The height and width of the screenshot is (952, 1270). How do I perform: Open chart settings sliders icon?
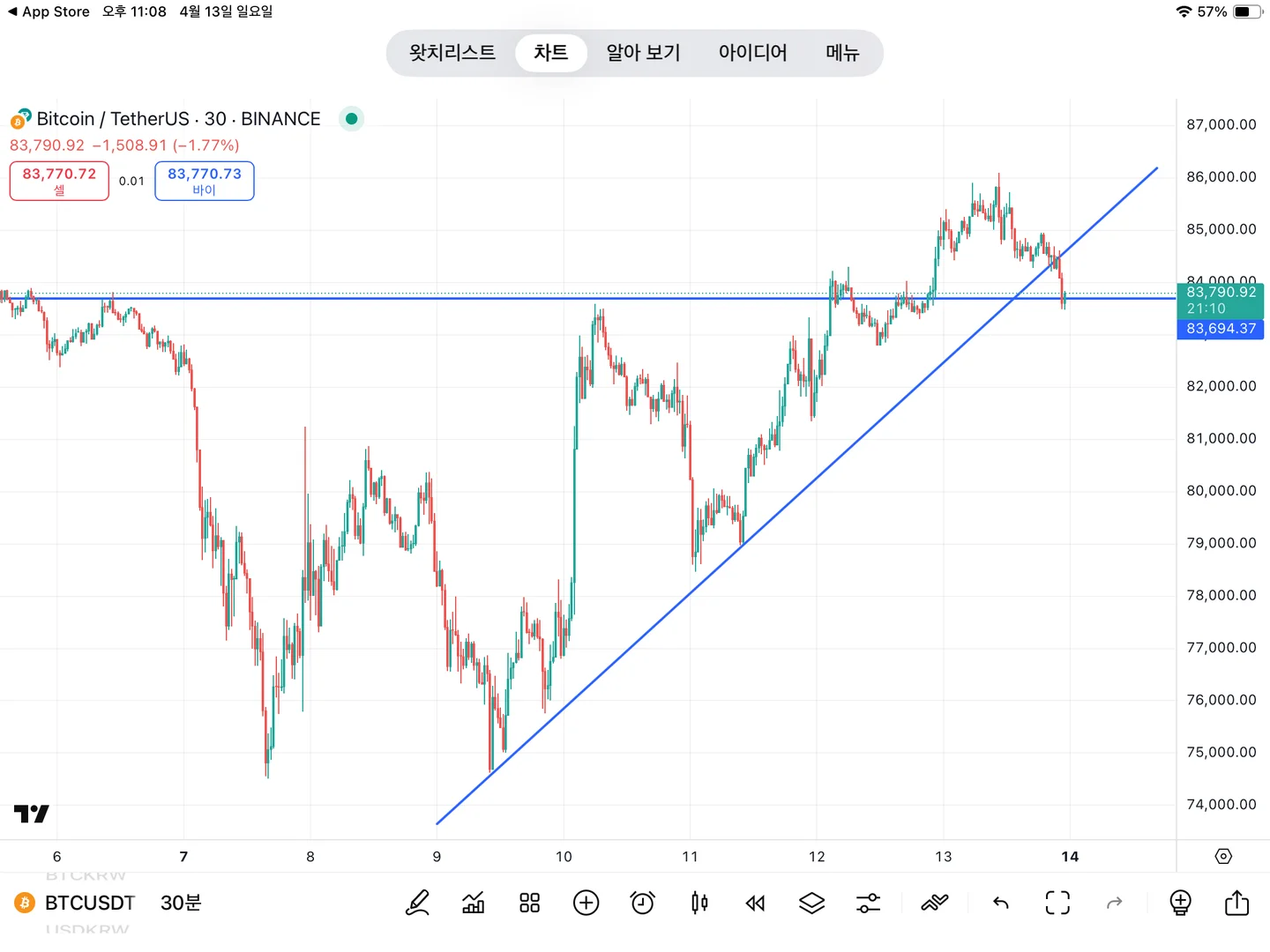pyautogui.click(x=868, y=903)
